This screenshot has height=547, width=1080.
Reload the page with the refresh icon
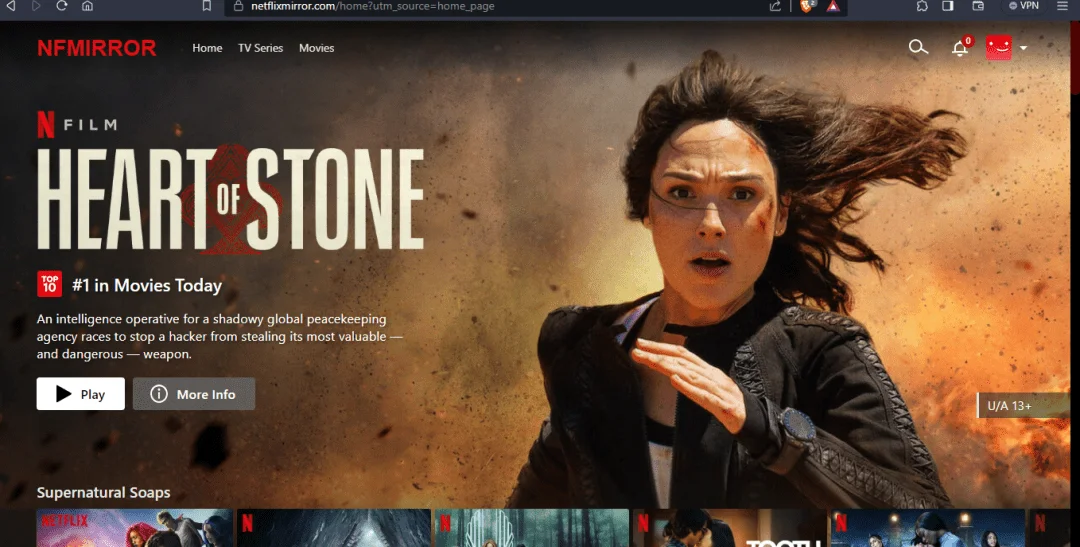[x=61, y=6]
